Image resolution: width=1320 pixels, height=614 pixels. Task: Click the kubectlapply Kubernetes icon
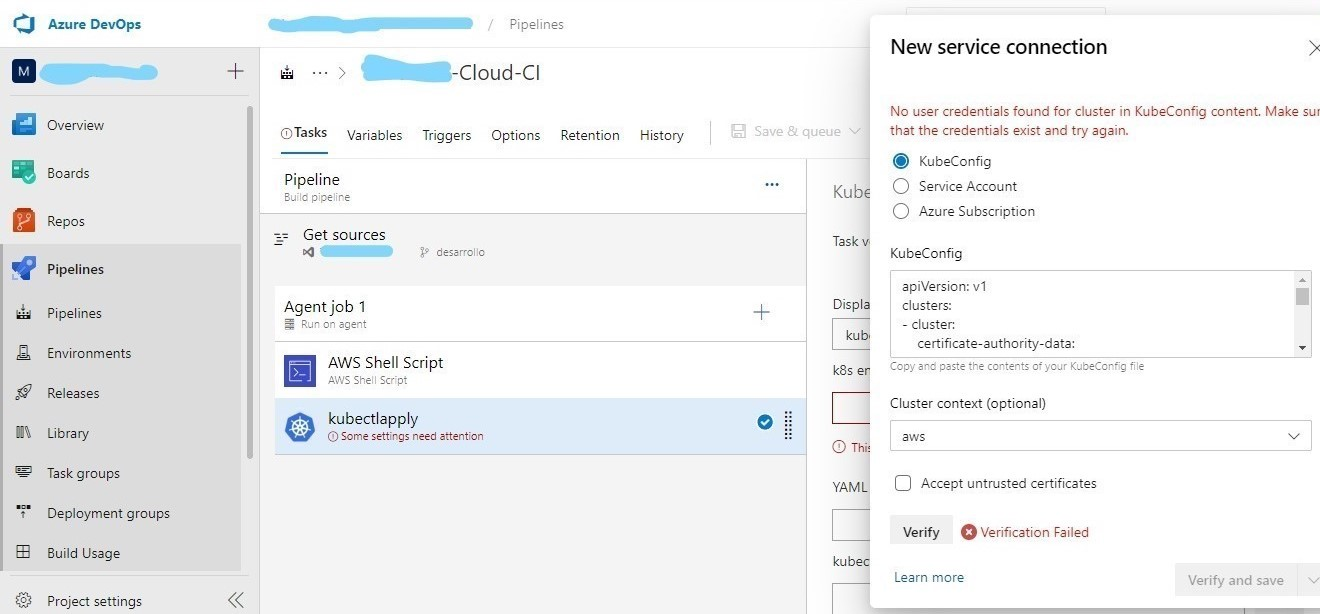point(300,427)
